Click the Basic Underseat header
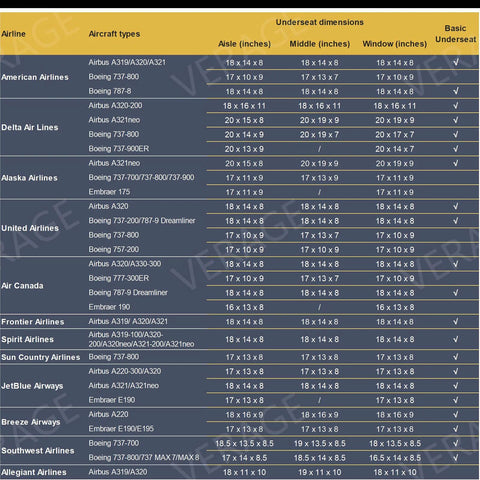This screenshot has height=480, width=480. (x=455, y=34)
